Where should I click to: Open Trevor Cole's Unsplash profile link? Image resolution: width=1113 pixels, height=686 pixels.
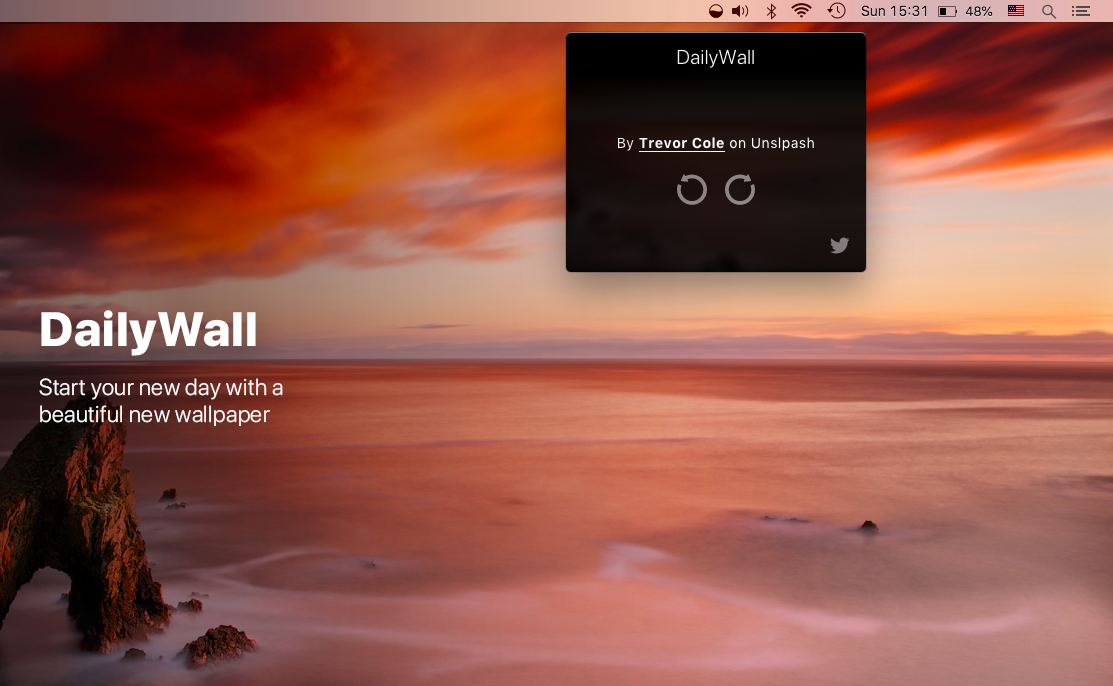point(681,143)
